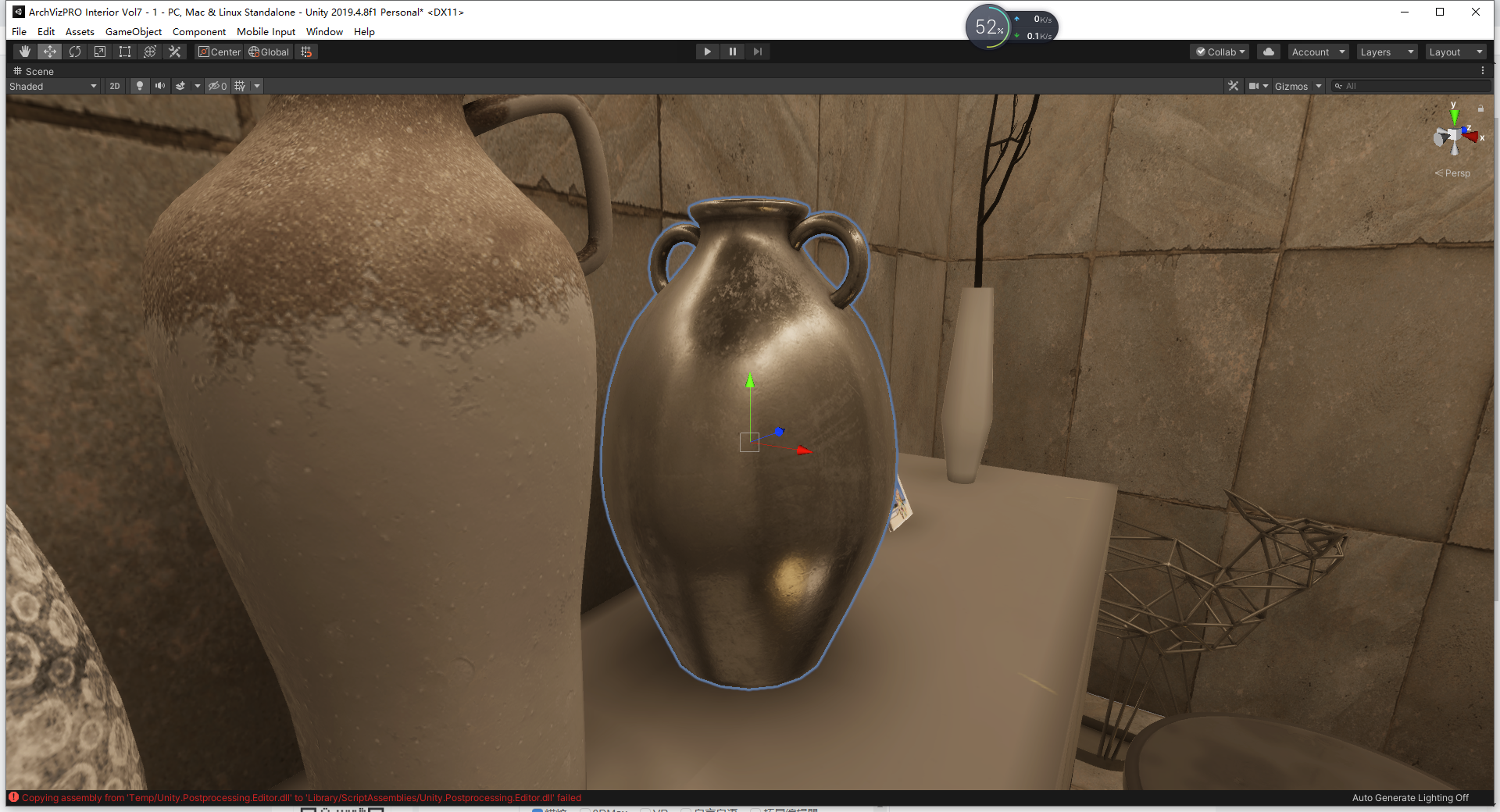Pause the game playback

733,52
